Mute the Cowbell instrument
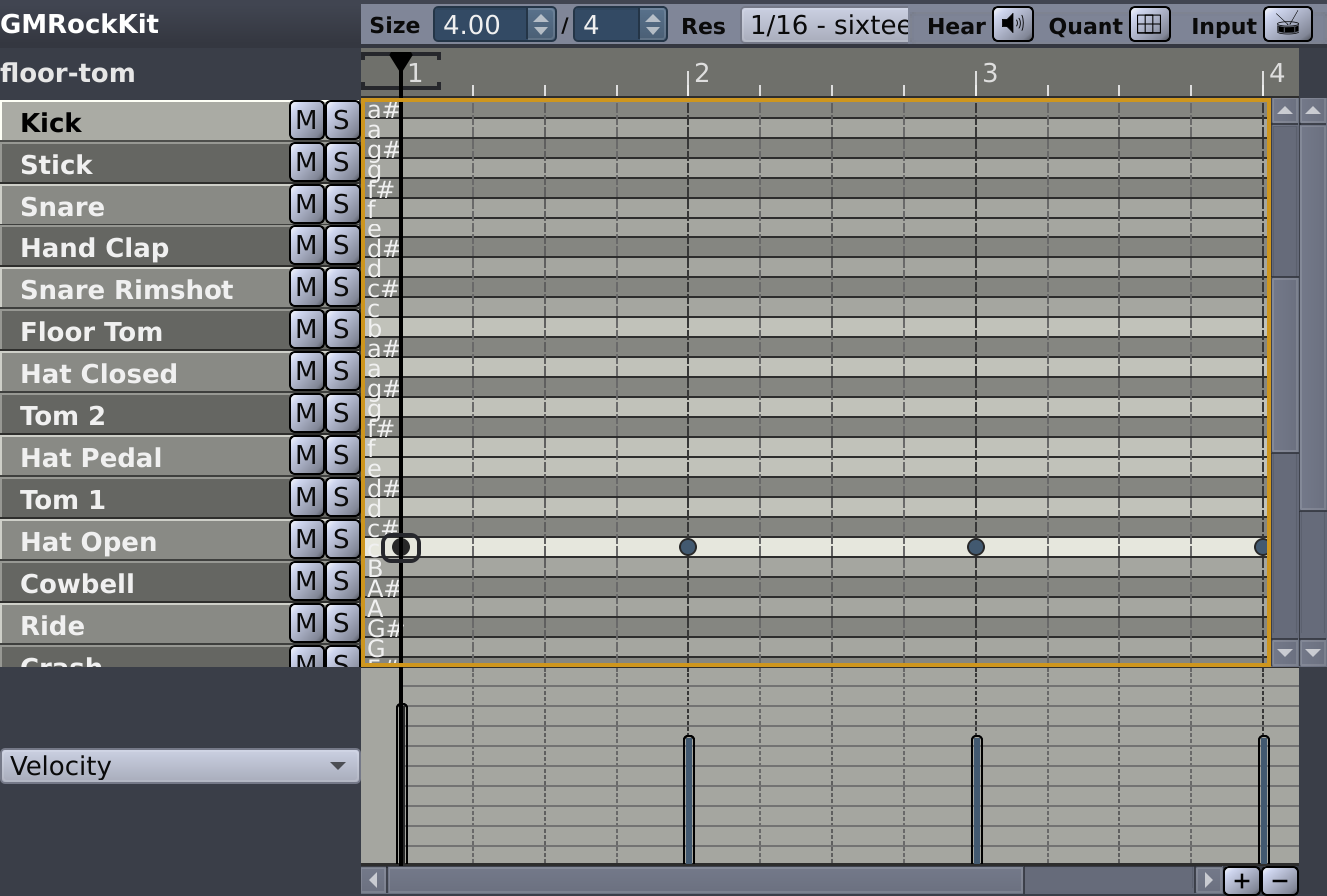Viewport: 1327px width, 896px height. (x=306, y=581)
